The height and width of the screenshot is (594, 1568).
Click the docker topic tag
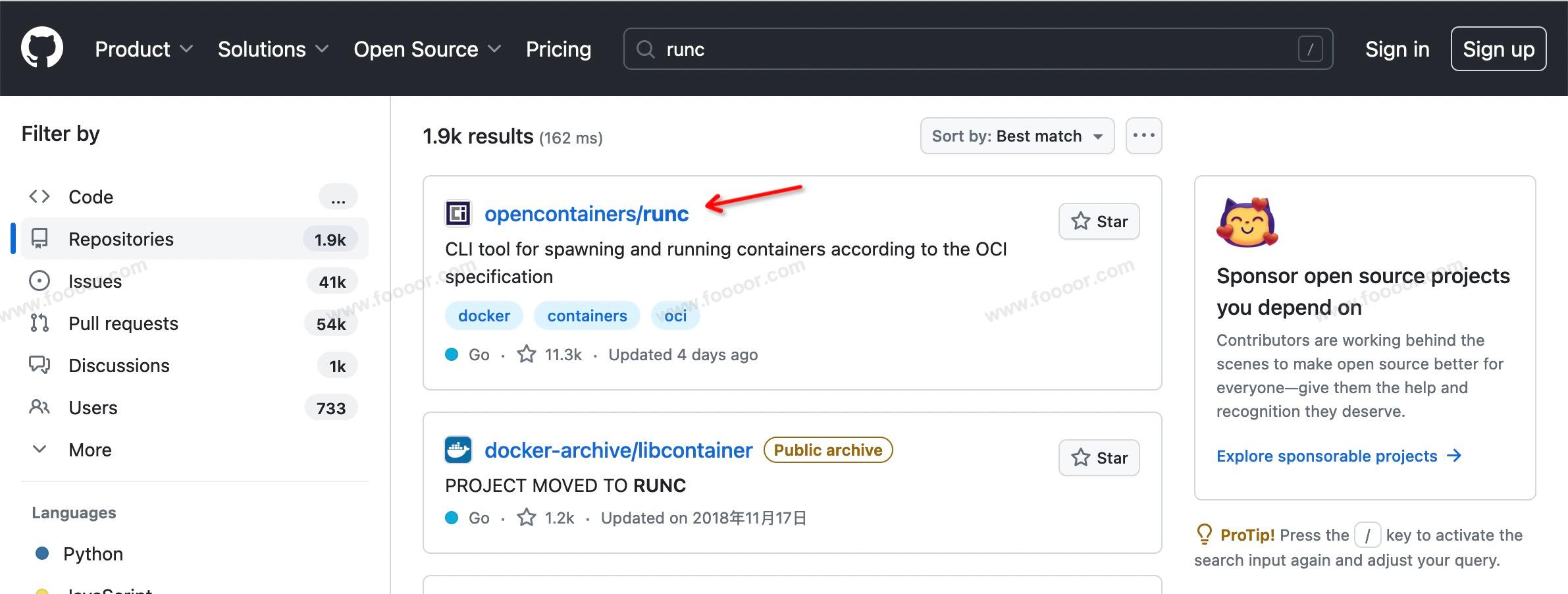pyautogui.click(x=484, y=316)
